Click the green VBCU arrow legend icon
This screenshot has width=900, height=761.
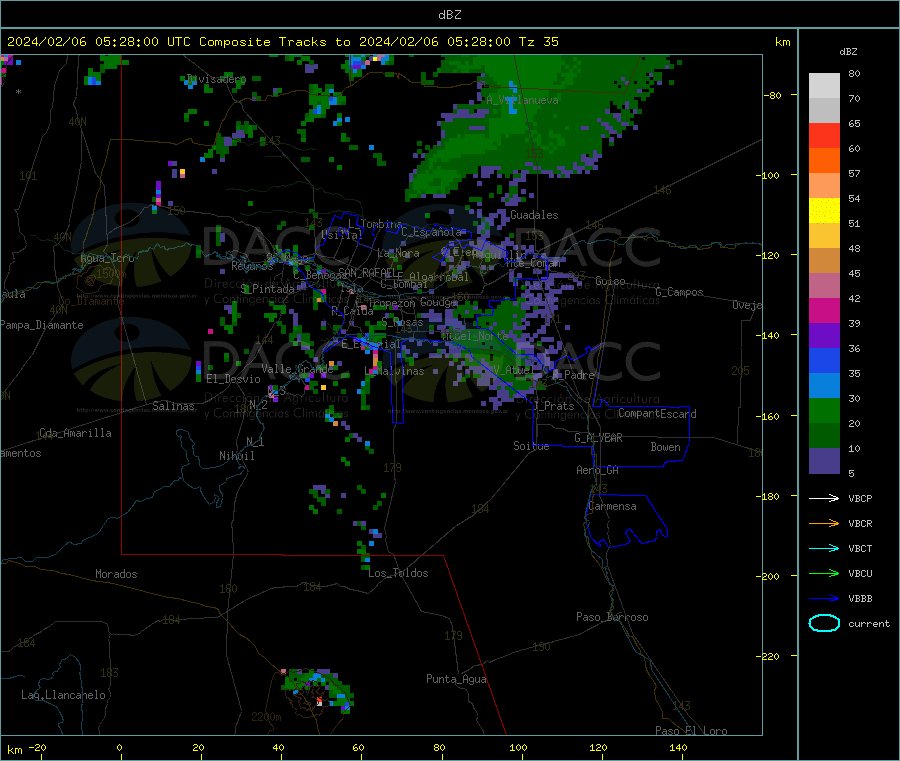[x=824, y=573]
